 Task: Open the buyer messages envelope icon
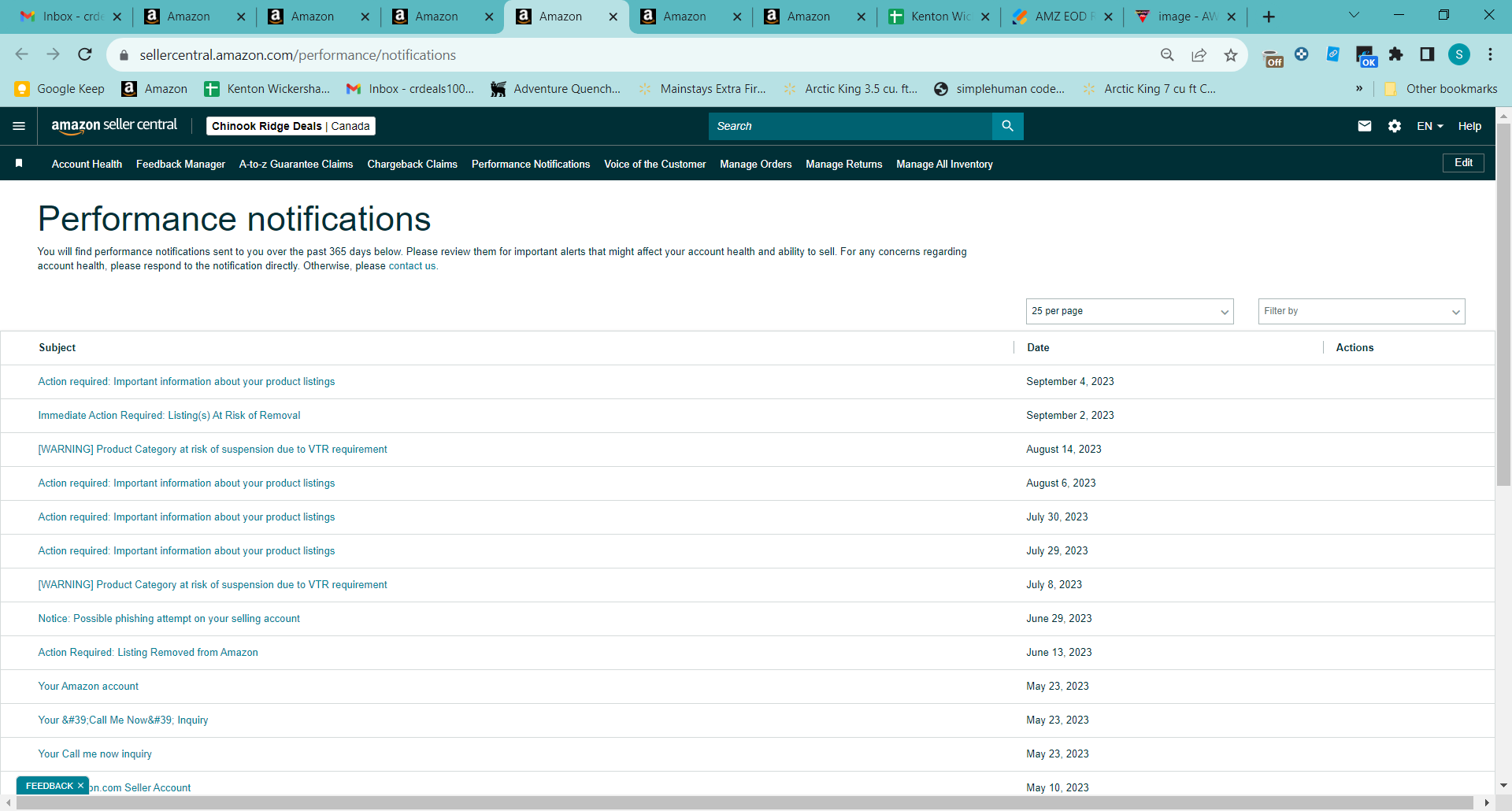(1365, 126)
